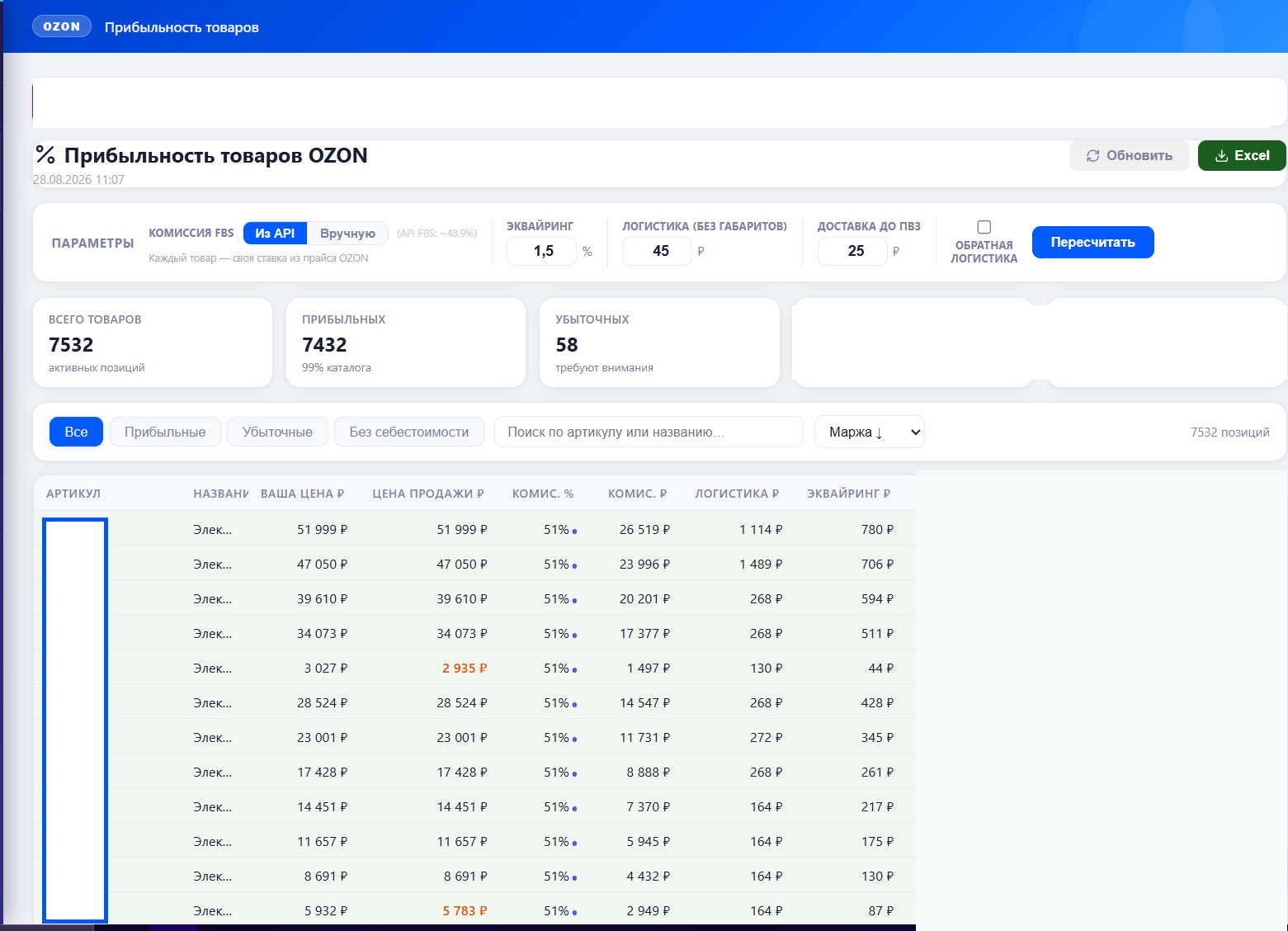1288x931 pixels.
Task: Click the price cell 3 027 ₽
Action: point(326,669)
